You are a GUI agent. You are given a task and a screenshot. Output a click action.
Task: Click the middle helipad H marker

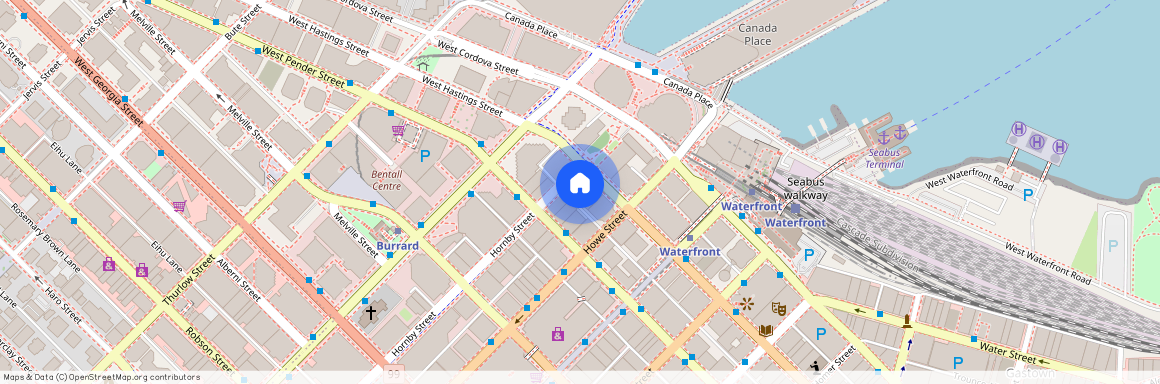point(1036,141)
